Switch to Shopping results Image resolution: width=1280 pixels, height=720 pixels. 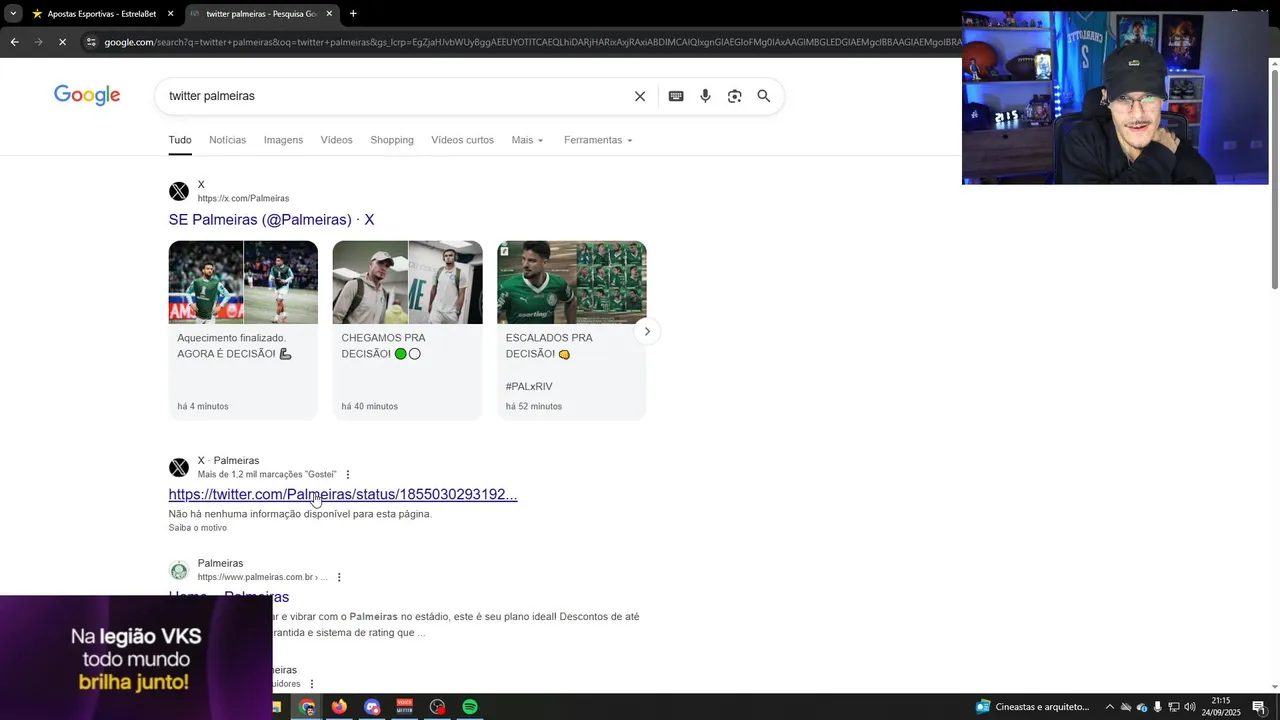pos(392,140)
